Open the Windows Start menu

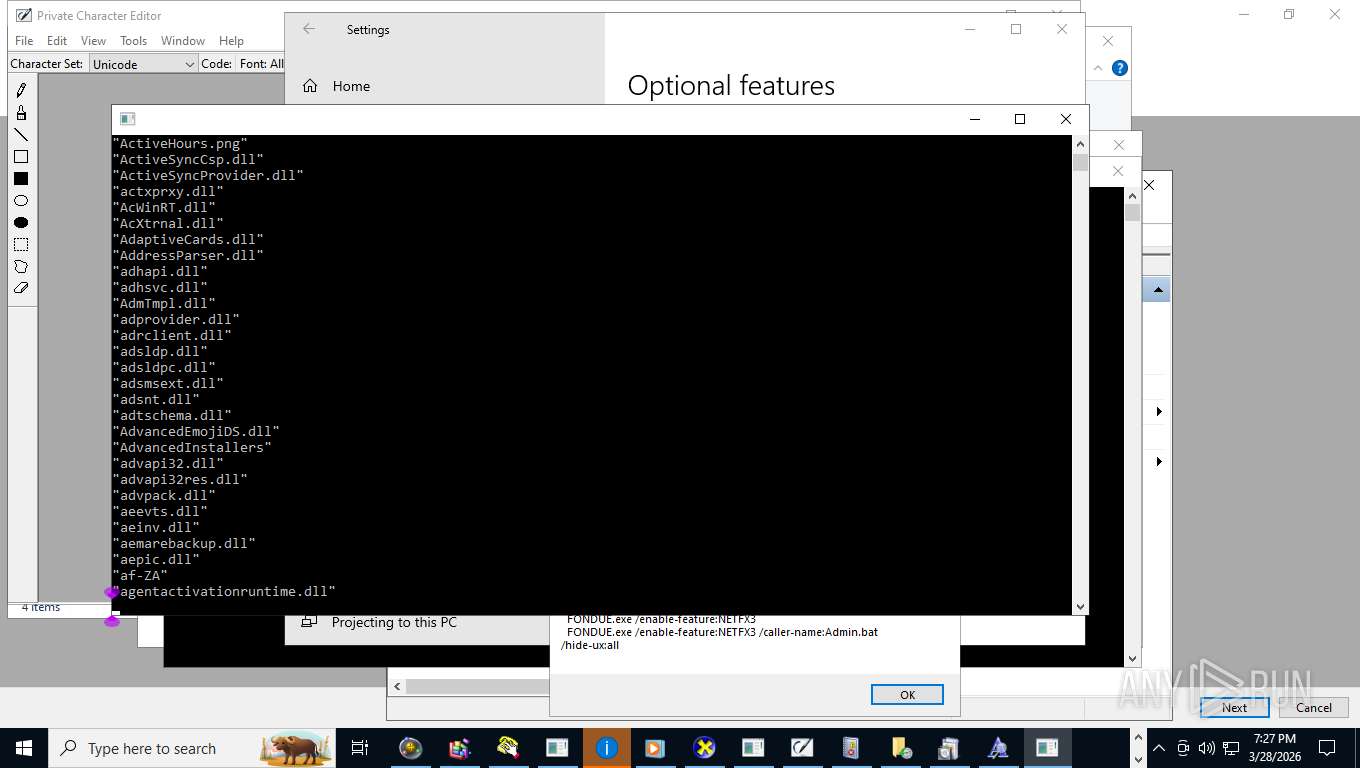23,748
